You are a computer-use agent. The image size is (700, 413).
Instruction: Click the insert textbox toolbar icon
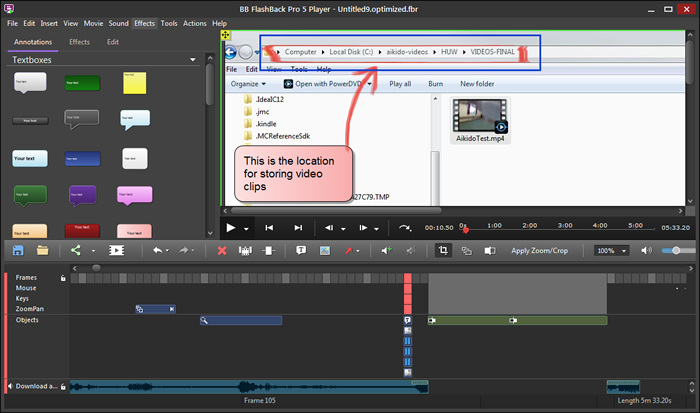point(299,250)
